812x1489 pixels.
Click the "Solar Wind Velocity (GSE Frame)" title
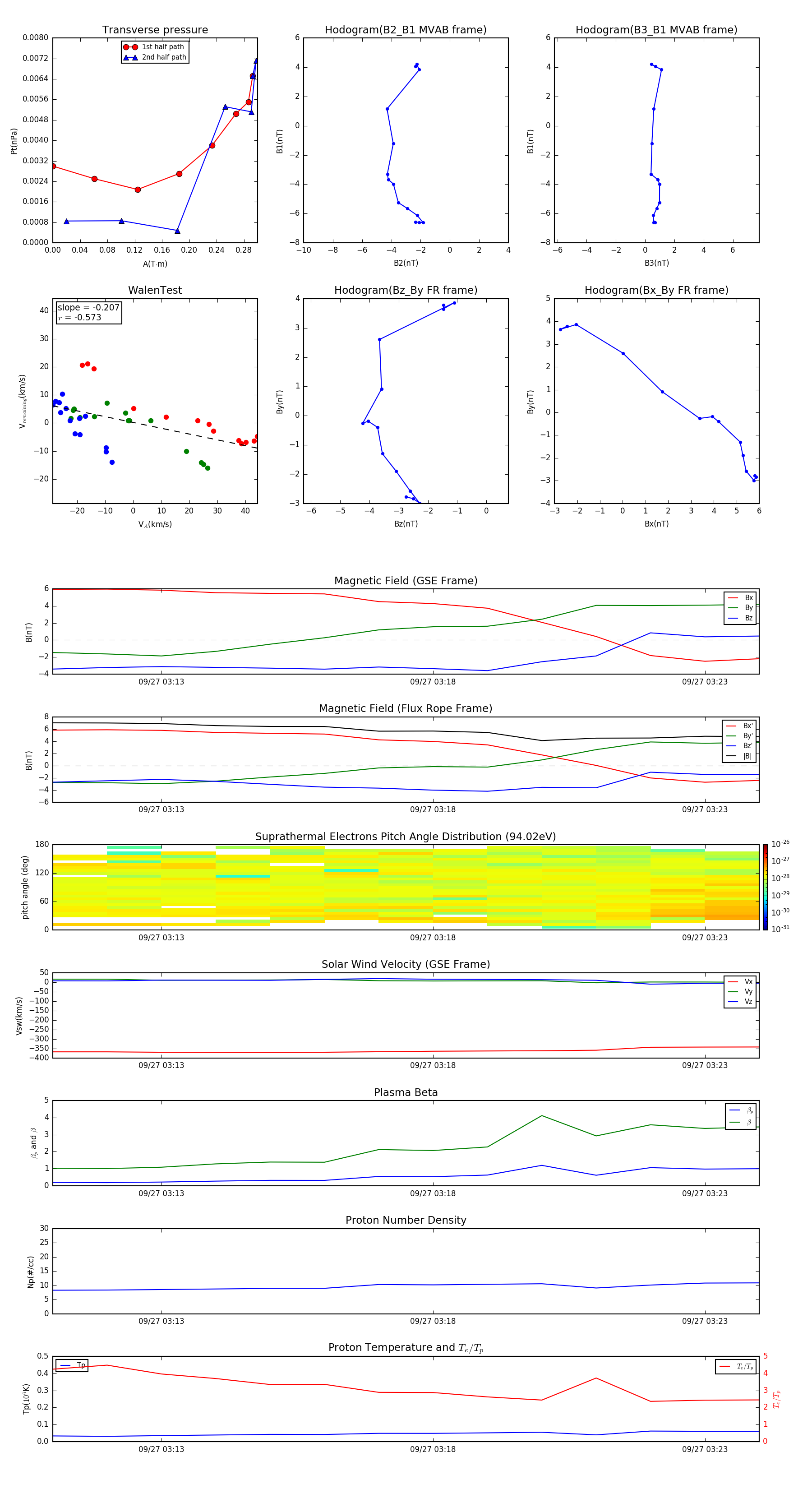coord(406,964)
